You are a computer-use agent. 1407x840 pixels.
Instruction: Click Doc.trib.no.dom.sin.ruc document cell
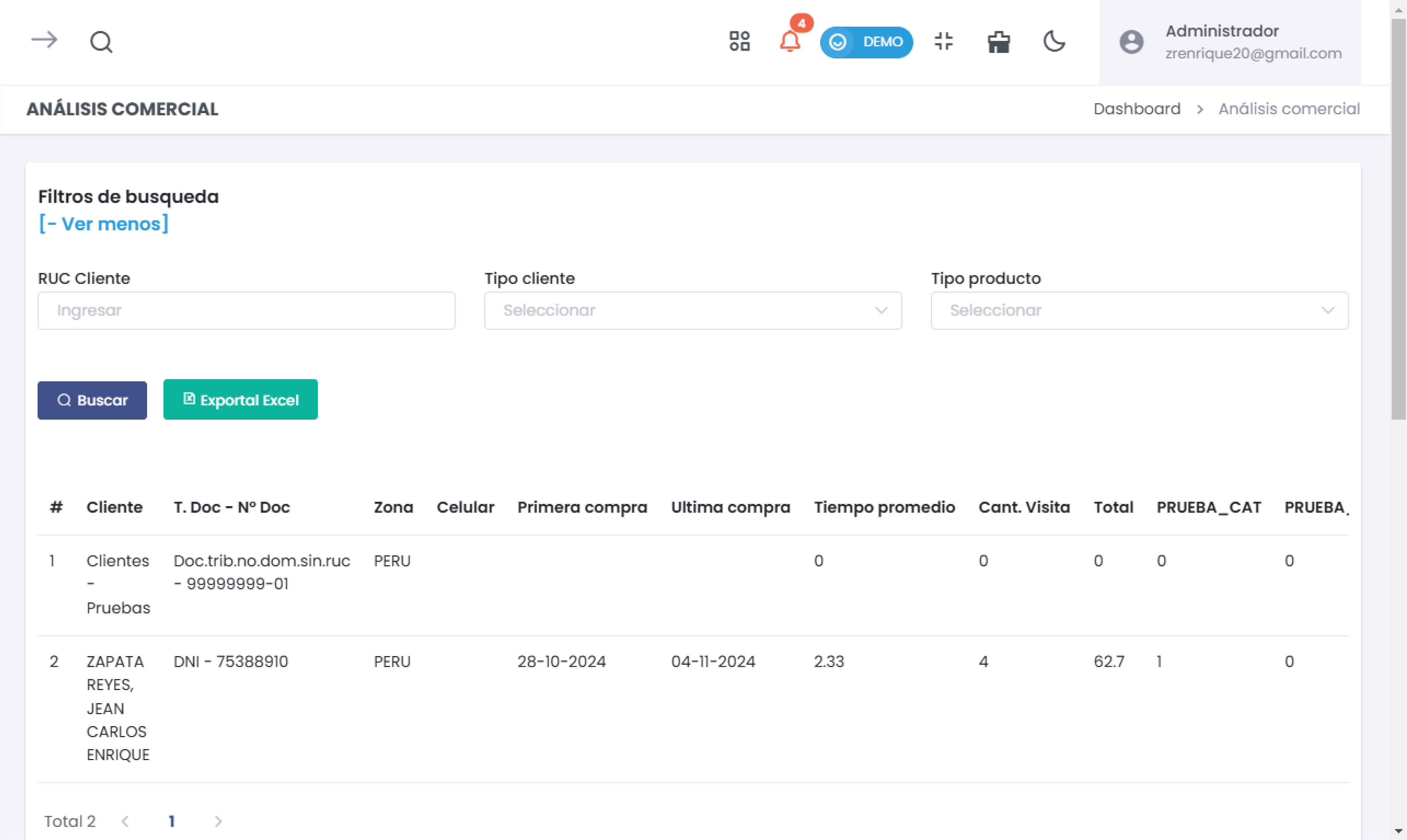tap(262, 572)
